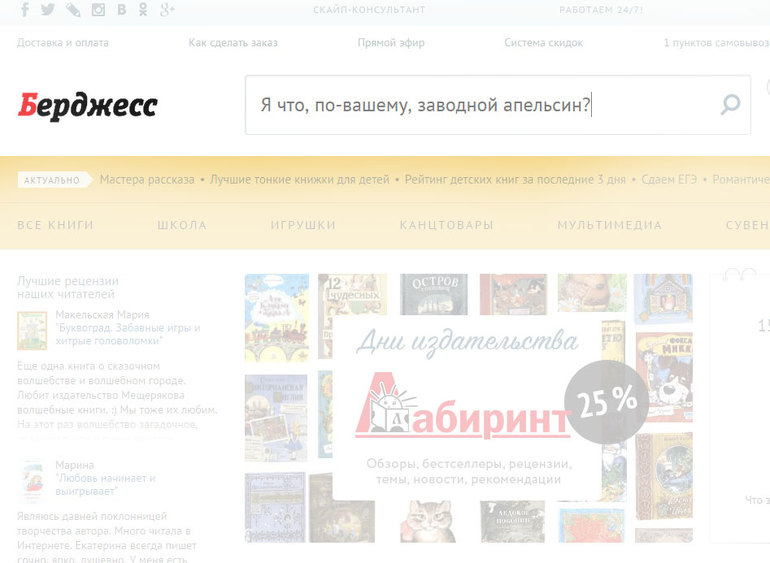Click the Twitter bird icon

point(48,10)
